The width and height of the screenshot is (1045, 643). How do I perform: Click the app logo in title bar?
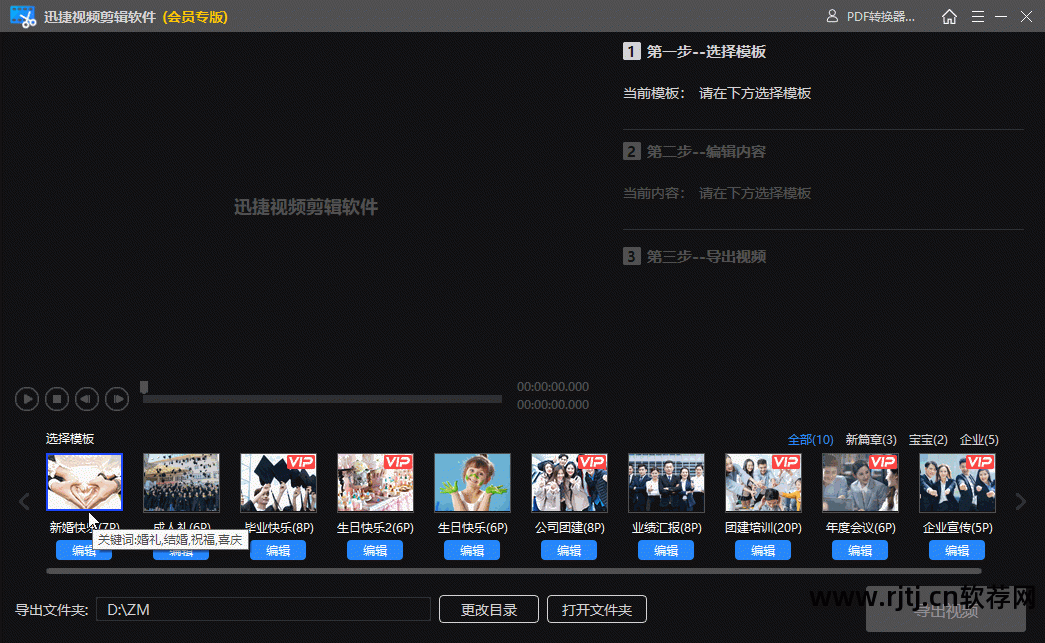point(22,17)
